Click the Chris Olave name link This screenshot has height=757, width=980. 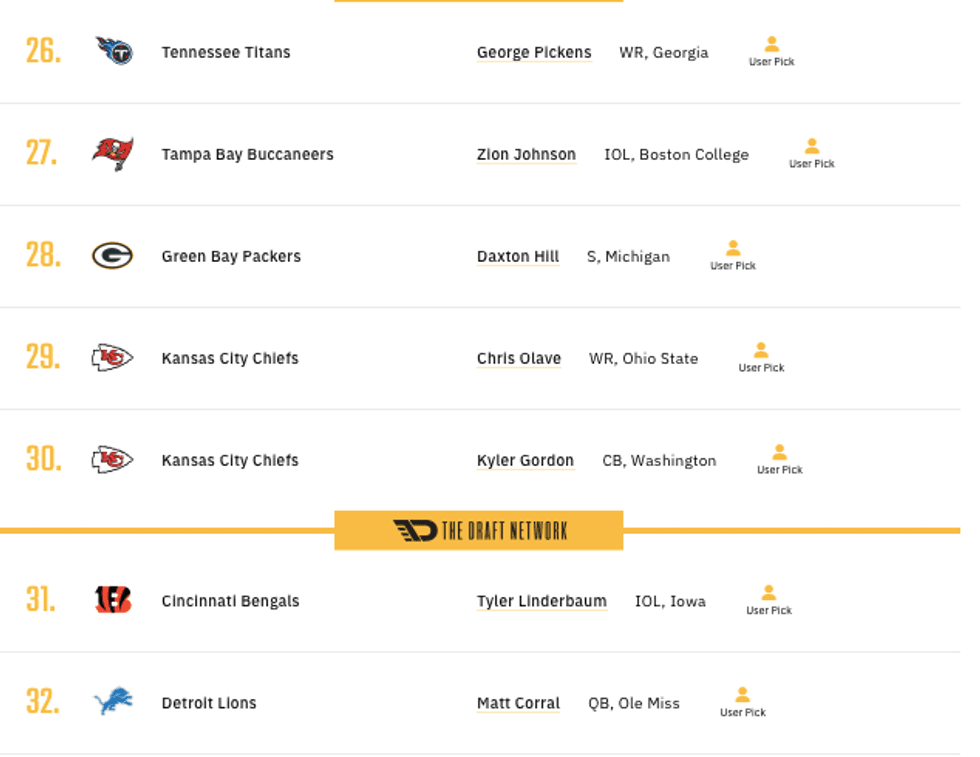pyautogui.click(x=519, y=358)
